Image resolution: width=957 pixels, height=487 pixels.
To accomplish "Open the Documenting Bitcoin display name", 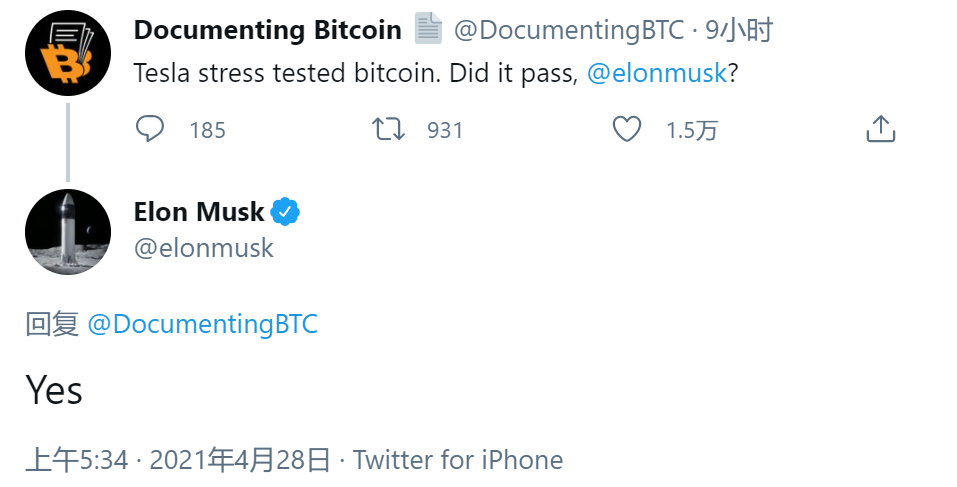I will tap(267, 30).
